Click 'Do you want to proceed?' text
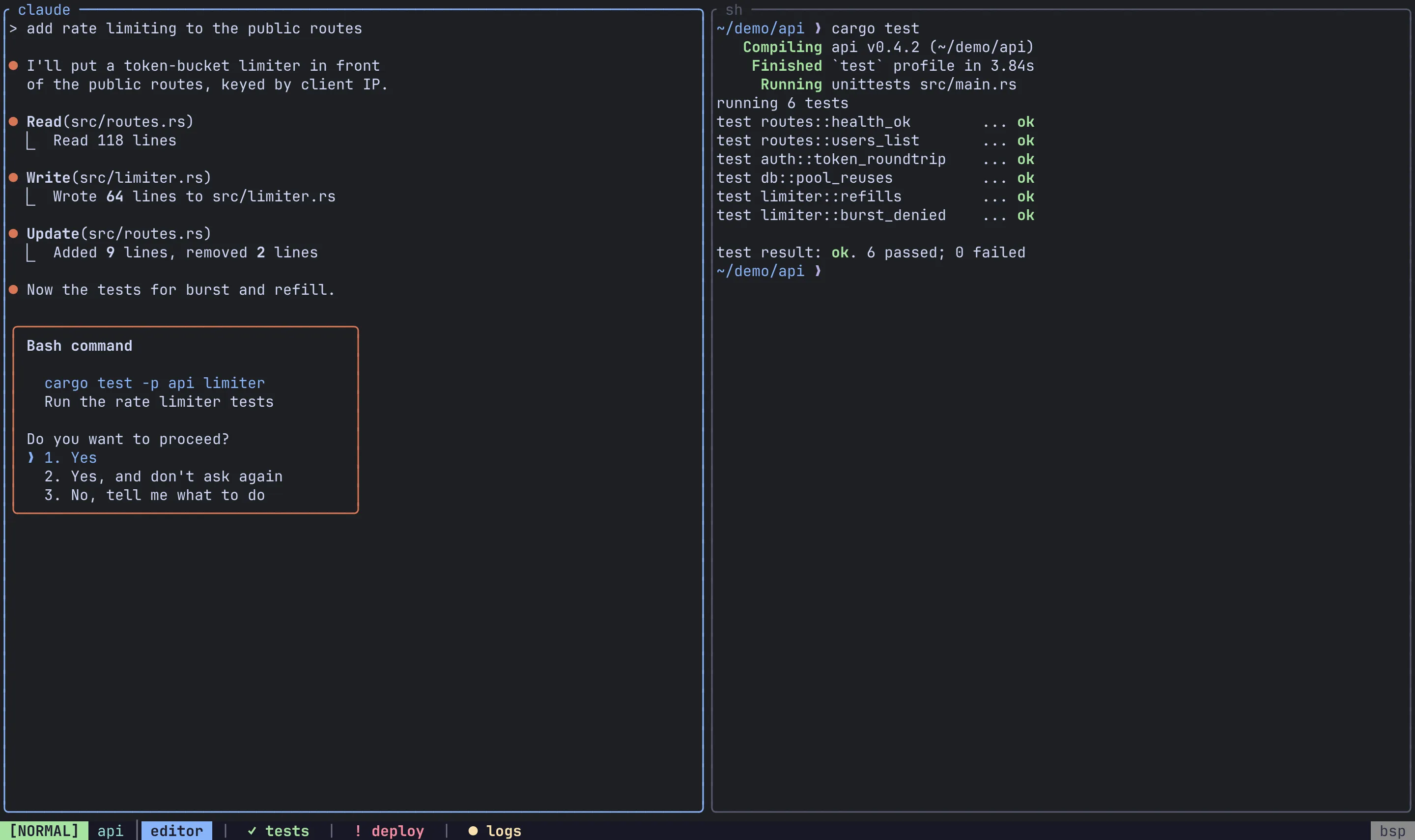 point(128,439)
